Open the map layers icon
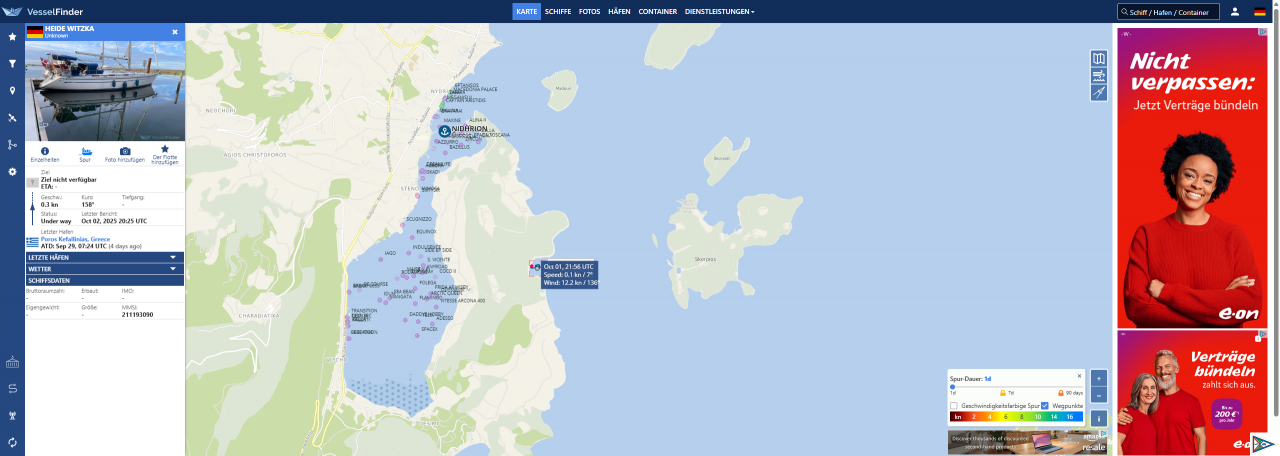1280x456 pixels. pos(1099,59)
